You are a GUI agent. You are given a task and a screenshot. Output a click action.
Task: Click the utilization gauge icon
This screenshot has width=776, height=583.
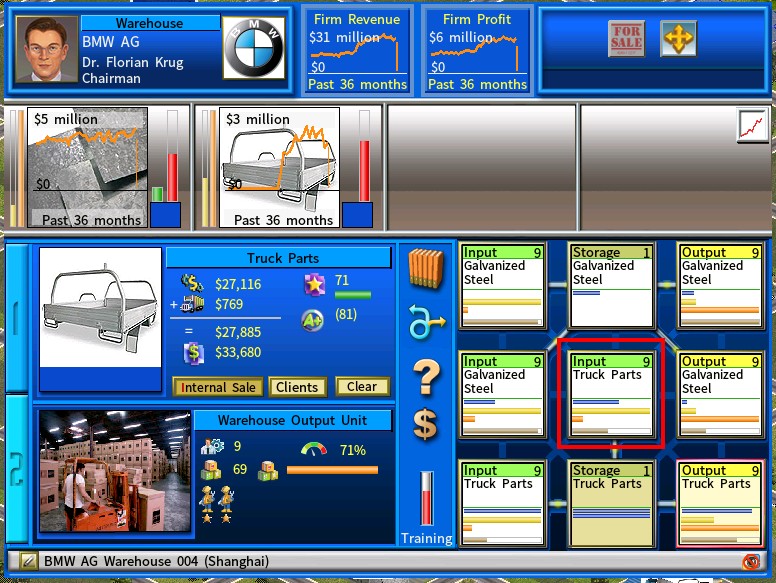314,449
